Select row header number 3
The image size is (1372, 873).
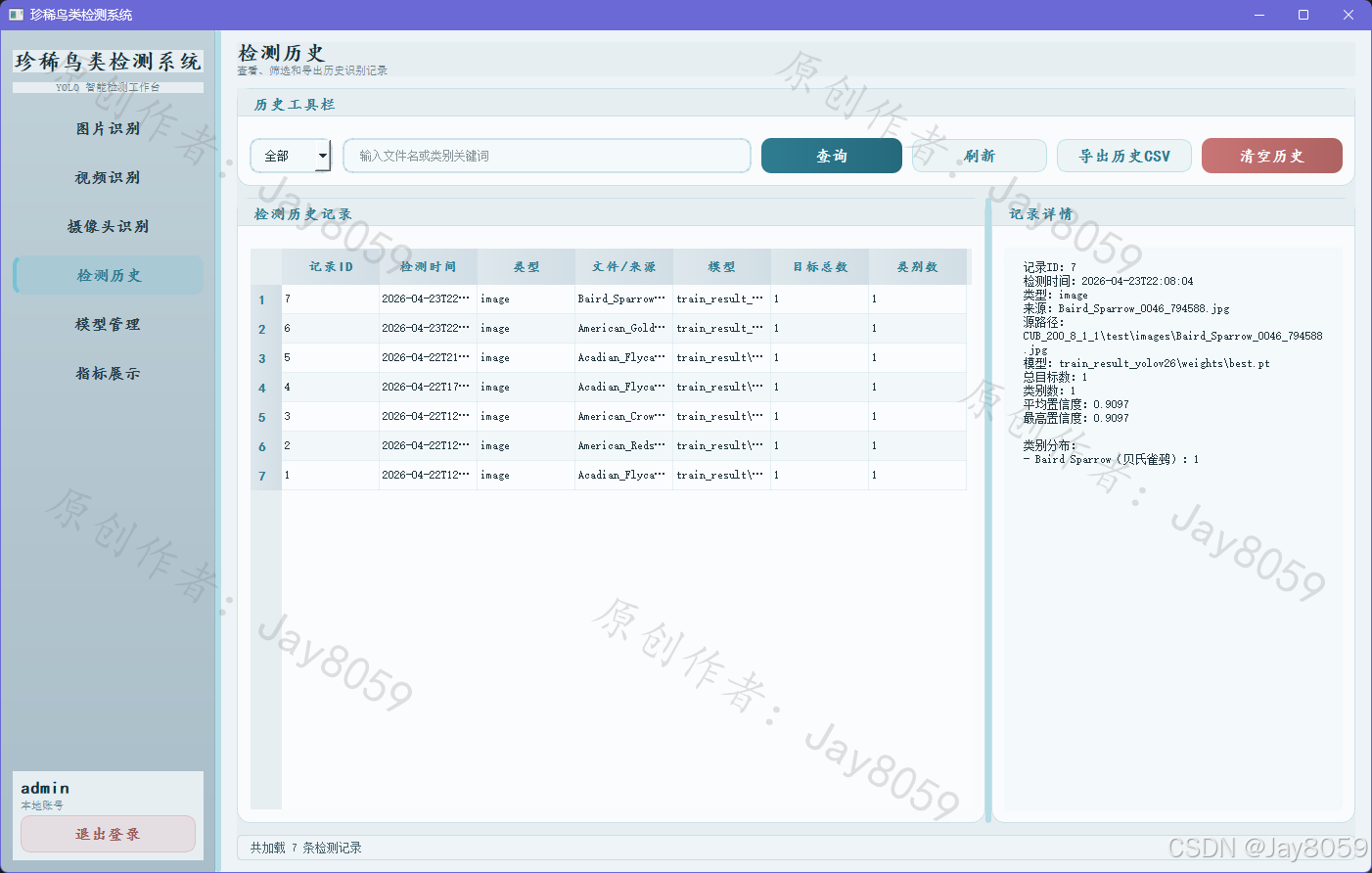point(266,358)
